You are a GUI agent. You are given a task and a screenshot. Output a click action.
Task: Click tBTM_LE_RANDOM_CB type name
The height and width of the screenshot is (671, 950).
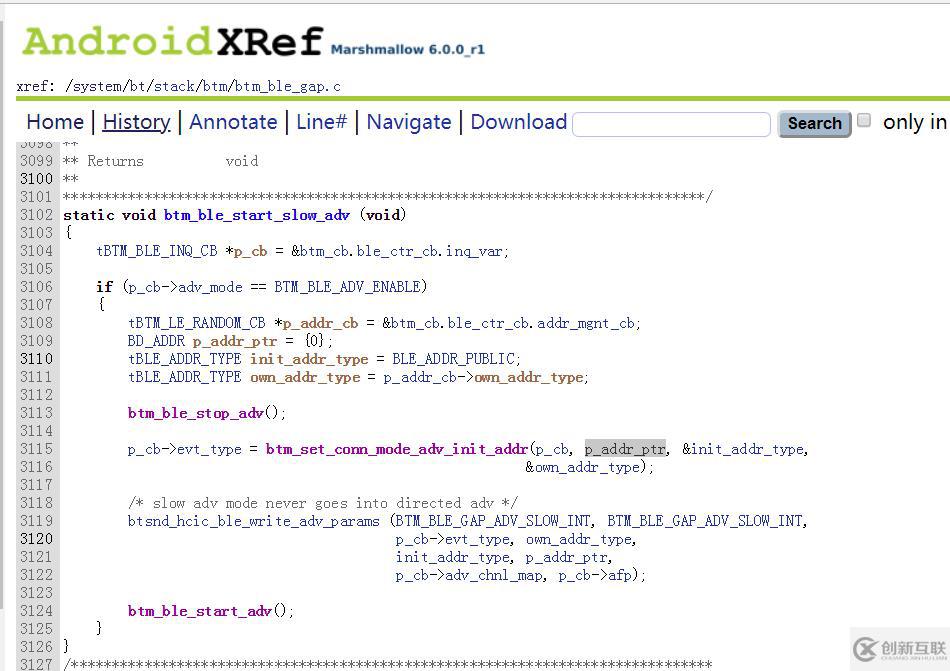point(196,323)
